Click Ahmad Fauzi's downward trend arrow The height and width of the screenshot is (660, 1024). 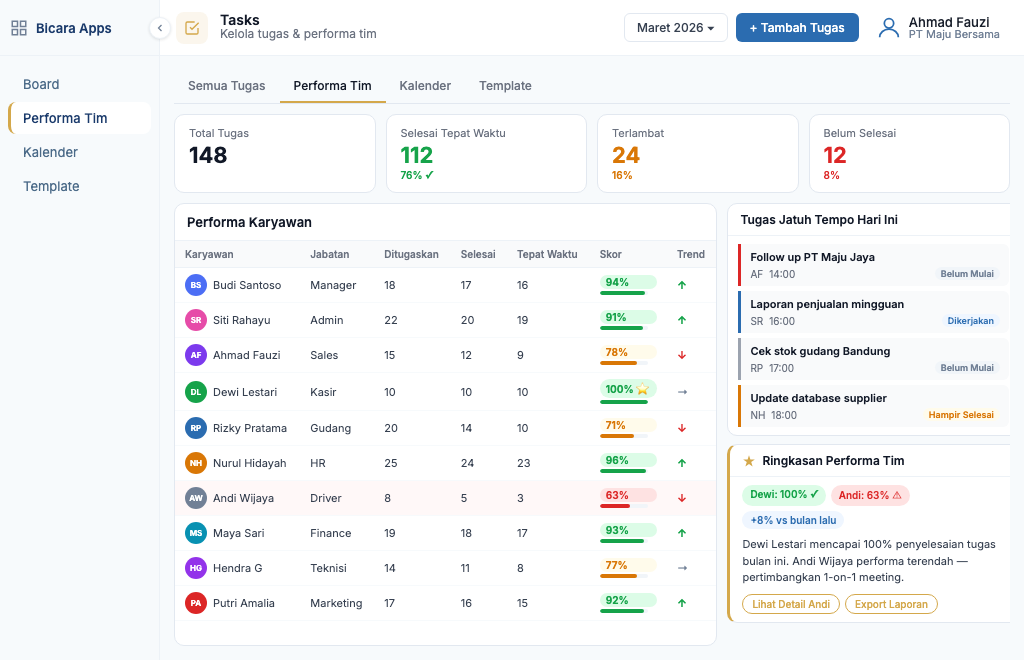(x=682, y=355)
